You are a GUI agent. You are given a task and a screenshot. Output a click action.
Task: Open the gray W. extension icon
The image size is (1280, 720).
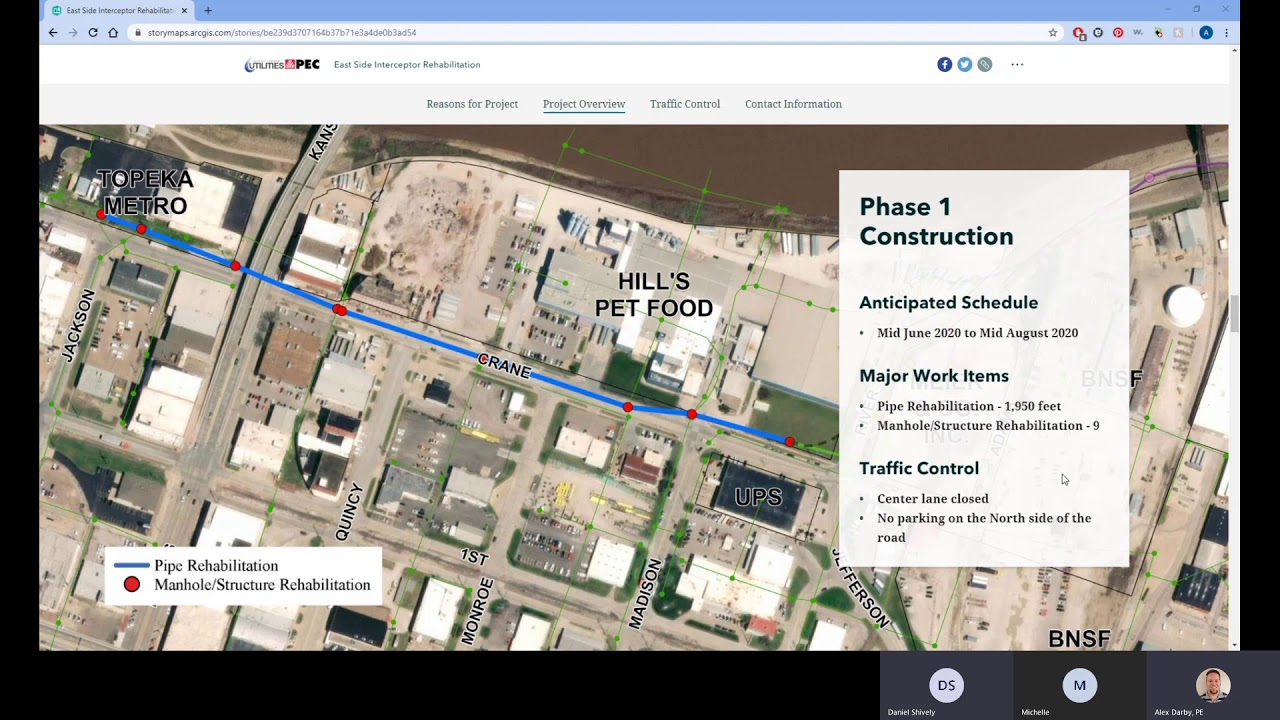click(1138, 32)
